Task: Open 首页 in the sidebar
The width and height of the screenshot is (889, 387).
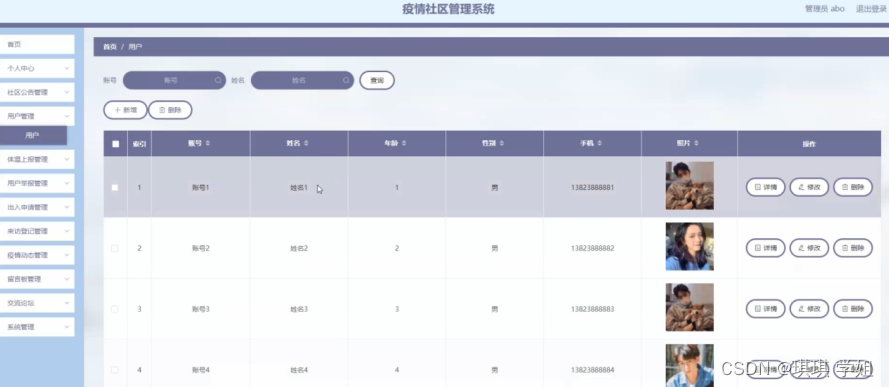Action: click(37, 45)
